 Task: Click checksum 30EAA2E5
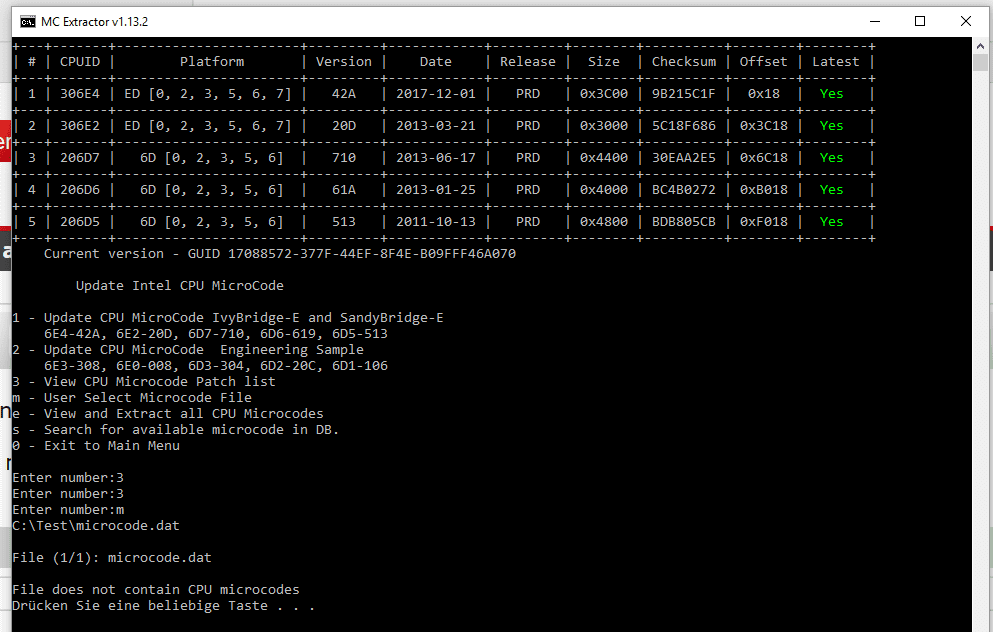tap(684, 158)
